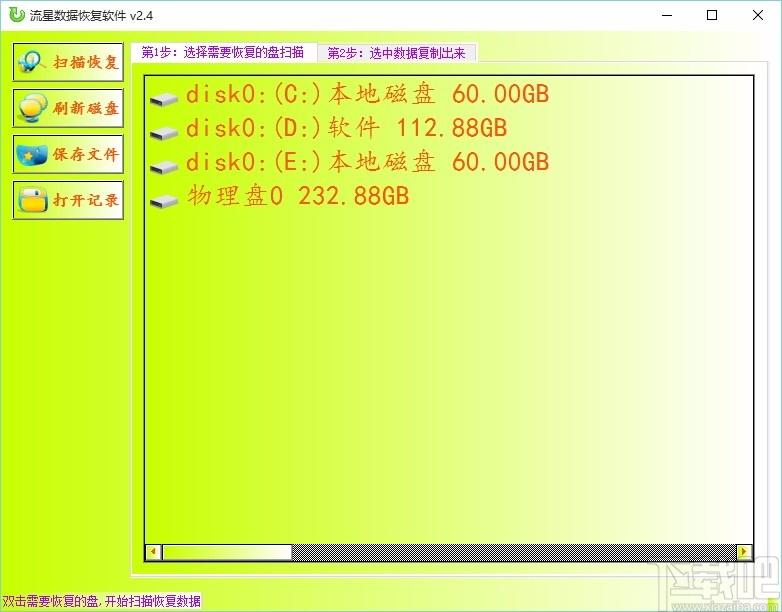Maximize the 流星数据恢复软件 window
Screen dimensions: 782x612
coord(712,15)
